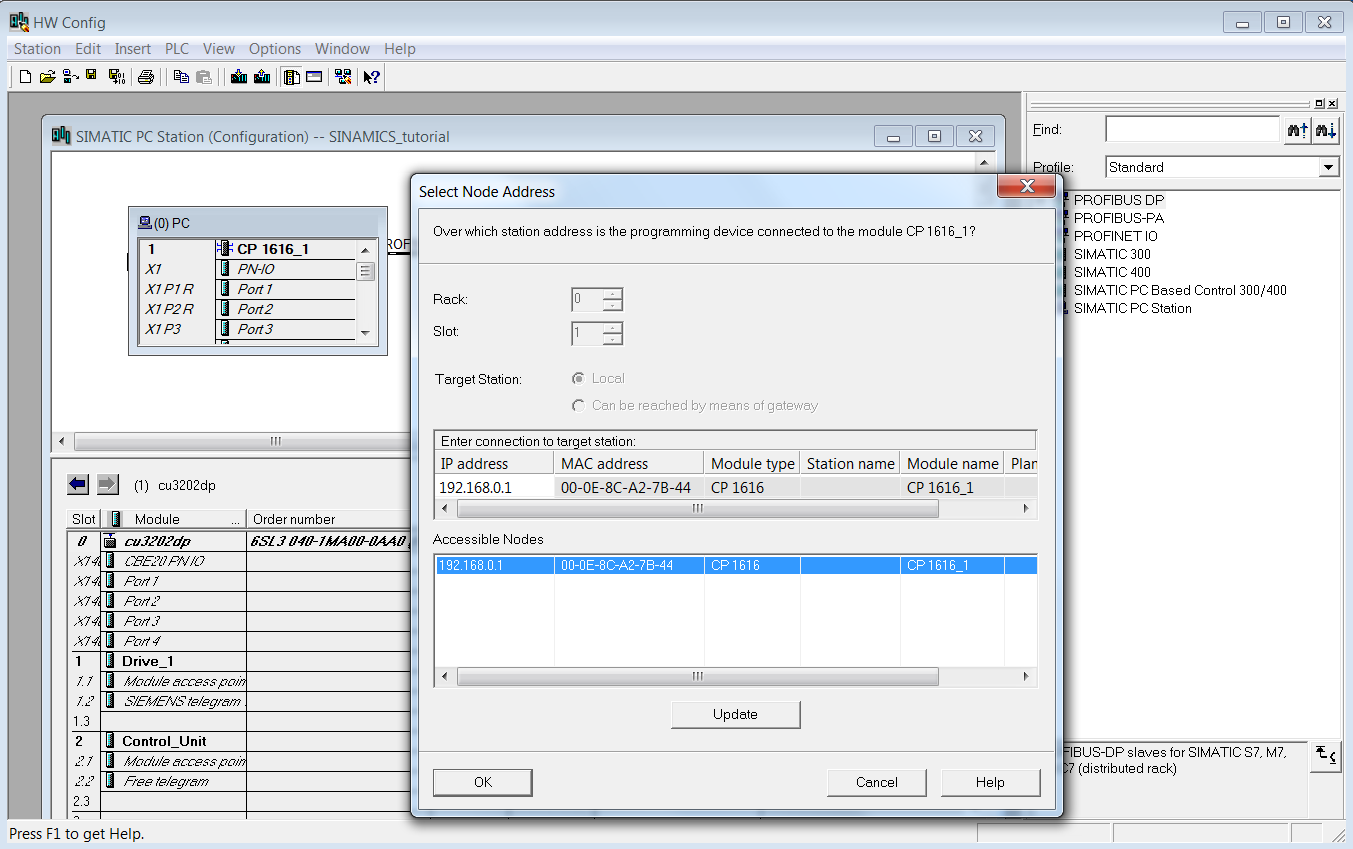Click the Module type column header
Image resolution: width=1353 pixels, height=849 pixels.
pos(753,464)
